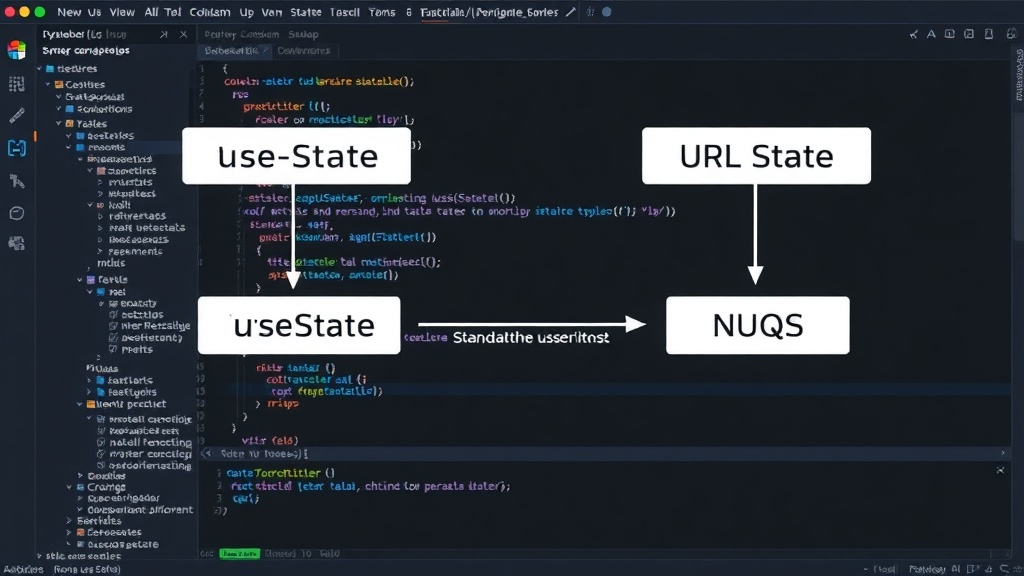This screenshot has height=576, width=1024.
Task: Click the bookmark-shaped icon in the editor toolbar
Action: tap(989, 34)
